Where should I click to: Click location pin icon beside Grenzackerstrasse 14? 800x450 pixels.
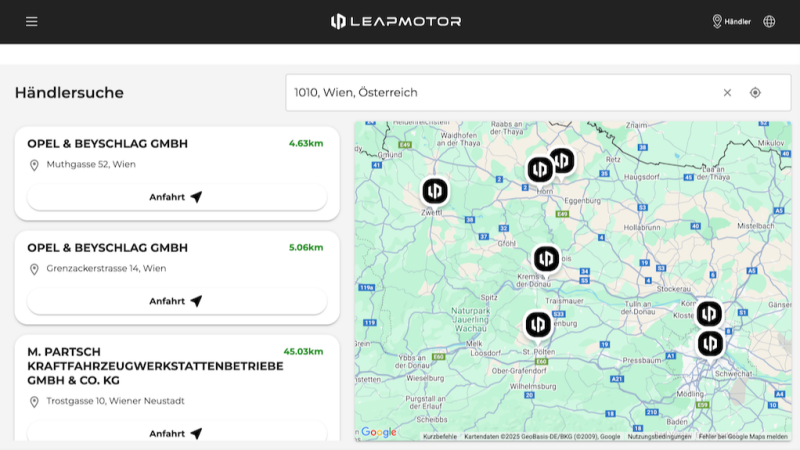coord(34,269)
